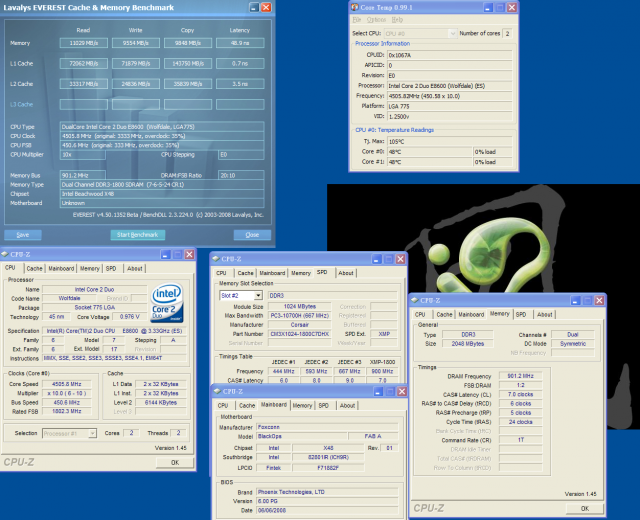Select CPU tab in CPU-Z Memory window
Viewport: 640px width, 520px height.
(420, 314)
